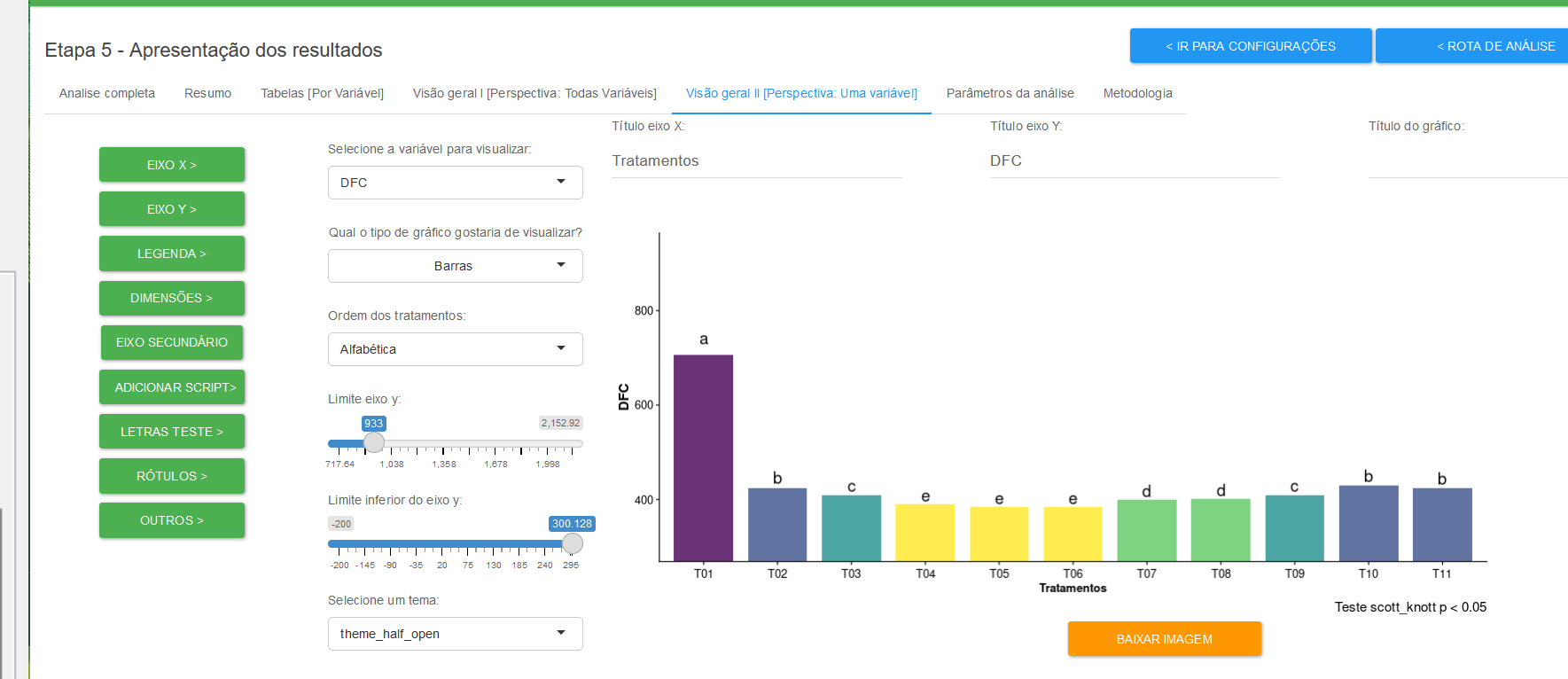
Task: Click the EIXO SECUNDÁRIO button
Action: pos(171,342)
